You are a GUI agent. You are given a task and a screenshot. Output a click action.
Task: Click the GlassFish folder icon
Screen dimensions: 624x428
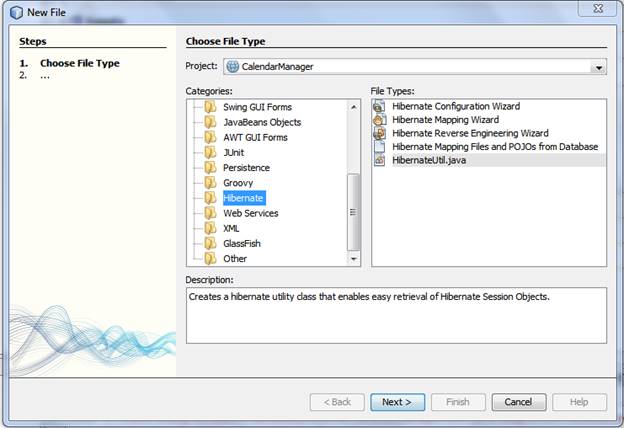tap(211, 243)
